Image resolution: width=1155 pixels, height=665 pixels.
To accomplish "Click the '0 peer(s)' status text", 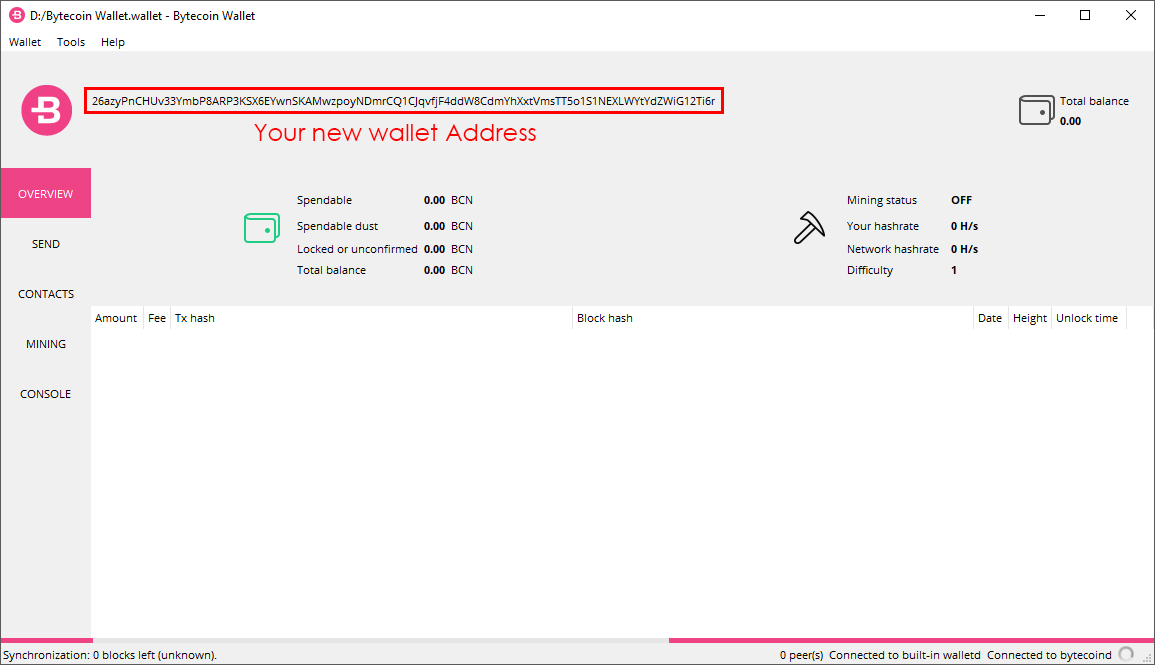I will pyautogui.click(x=801, y=655).
